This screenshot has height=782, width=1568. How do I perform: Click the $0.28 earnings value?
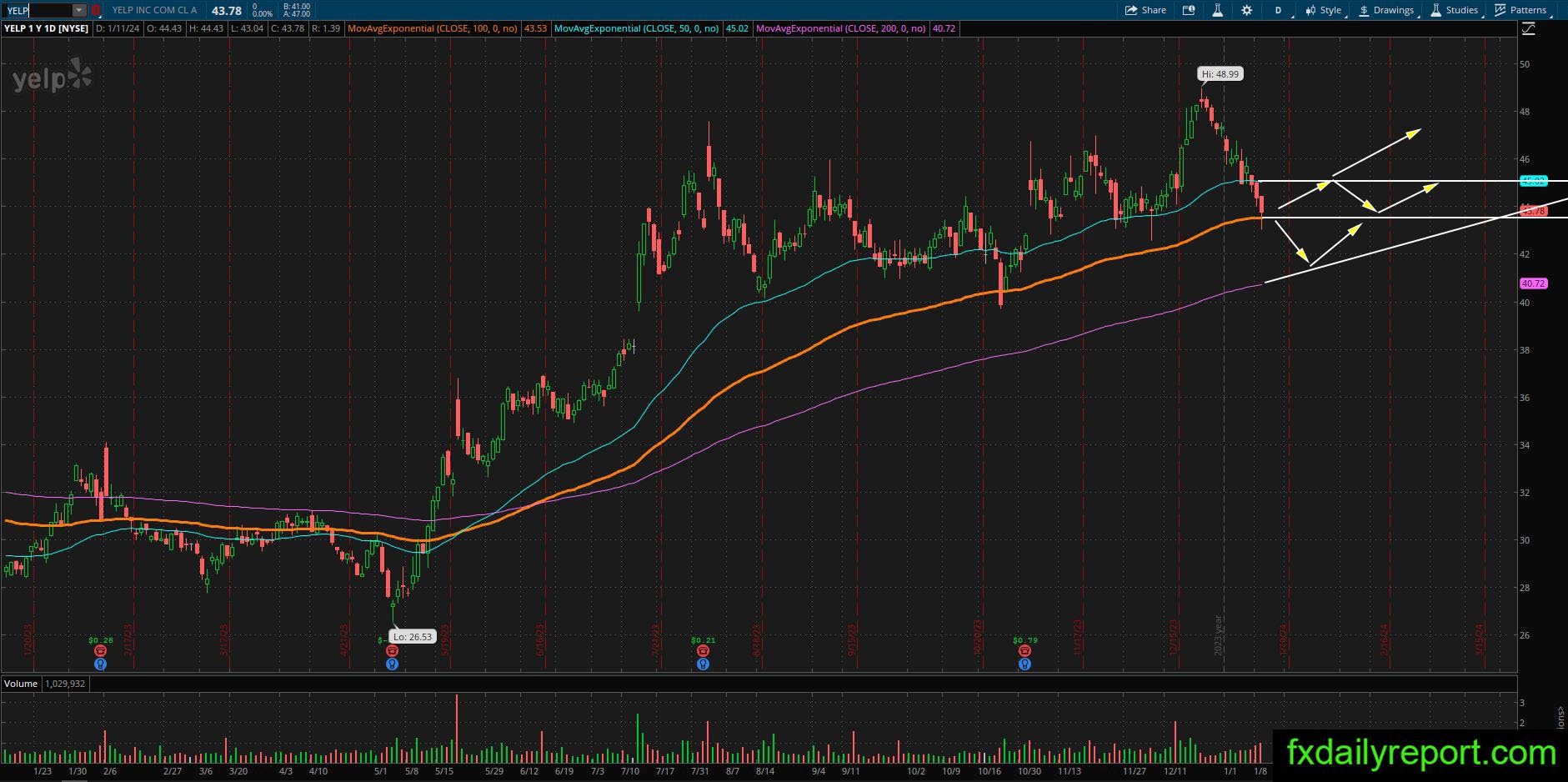click(x=100, y=640)
